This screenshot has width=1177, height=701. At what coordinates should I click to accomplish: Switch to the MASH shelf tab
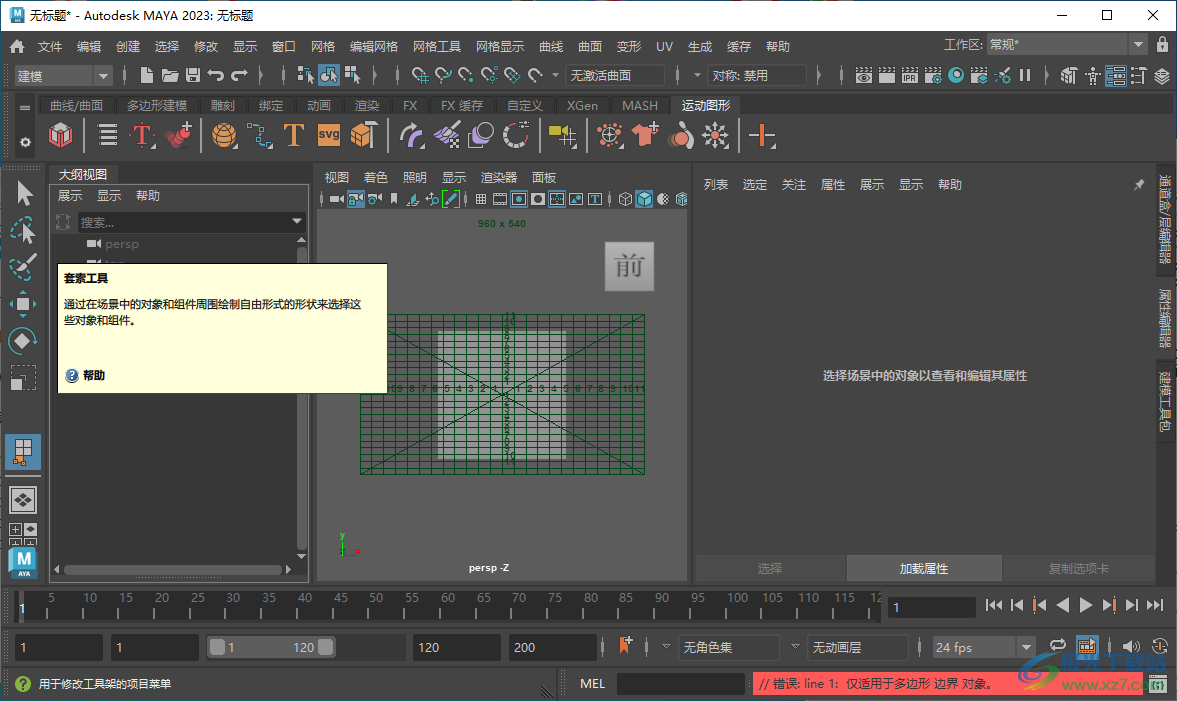640,106
